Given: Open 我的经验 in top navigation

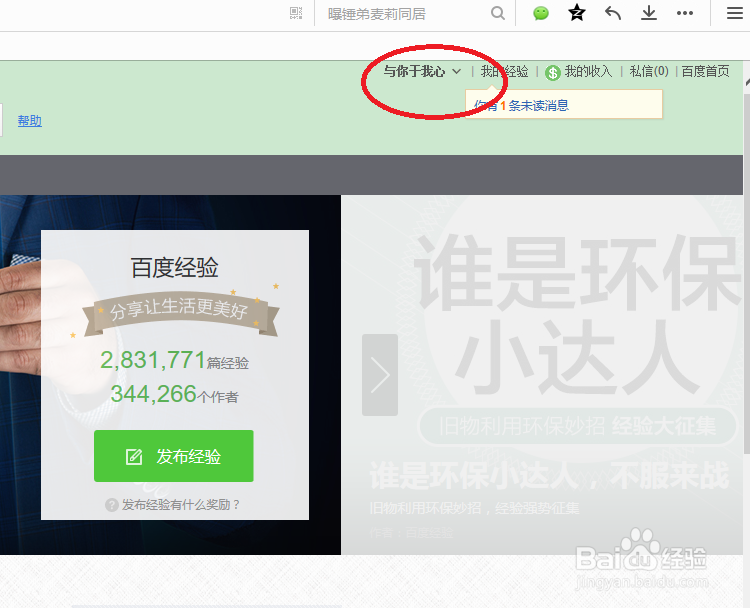Looking at the screenshot, I should click(x=504, y=72).
